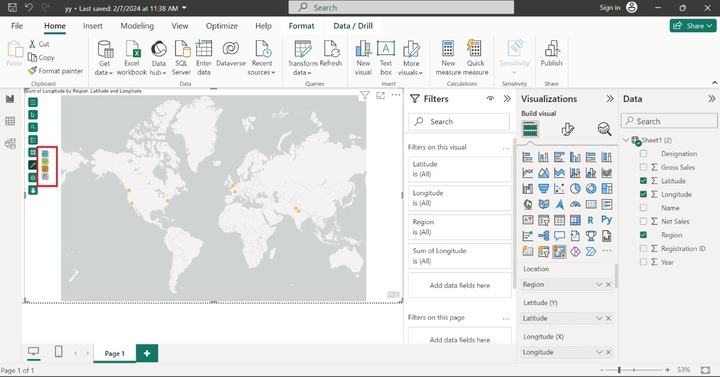Screen dimensions: 720x377
Task: Open the search tool in map toolbar
Action: point(33,127)
